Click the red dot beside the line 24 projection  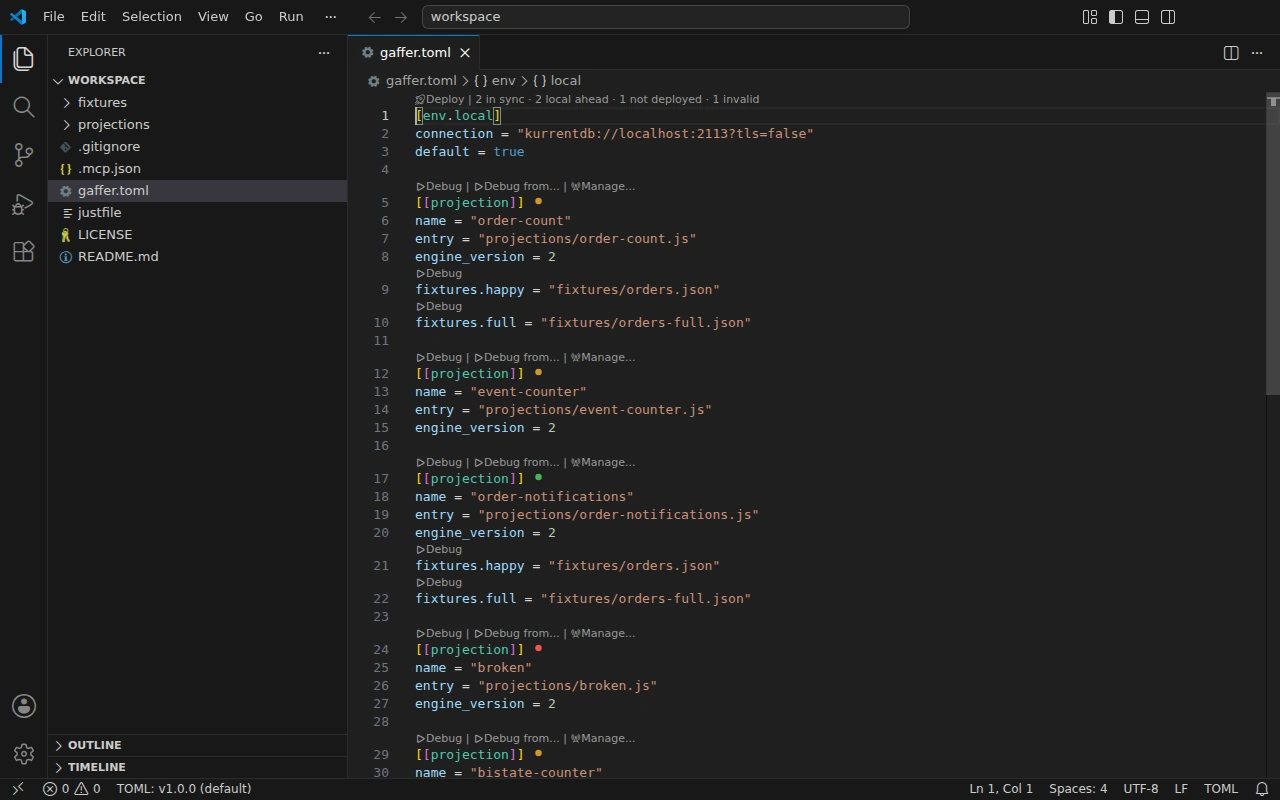click(x=538, y=649)
